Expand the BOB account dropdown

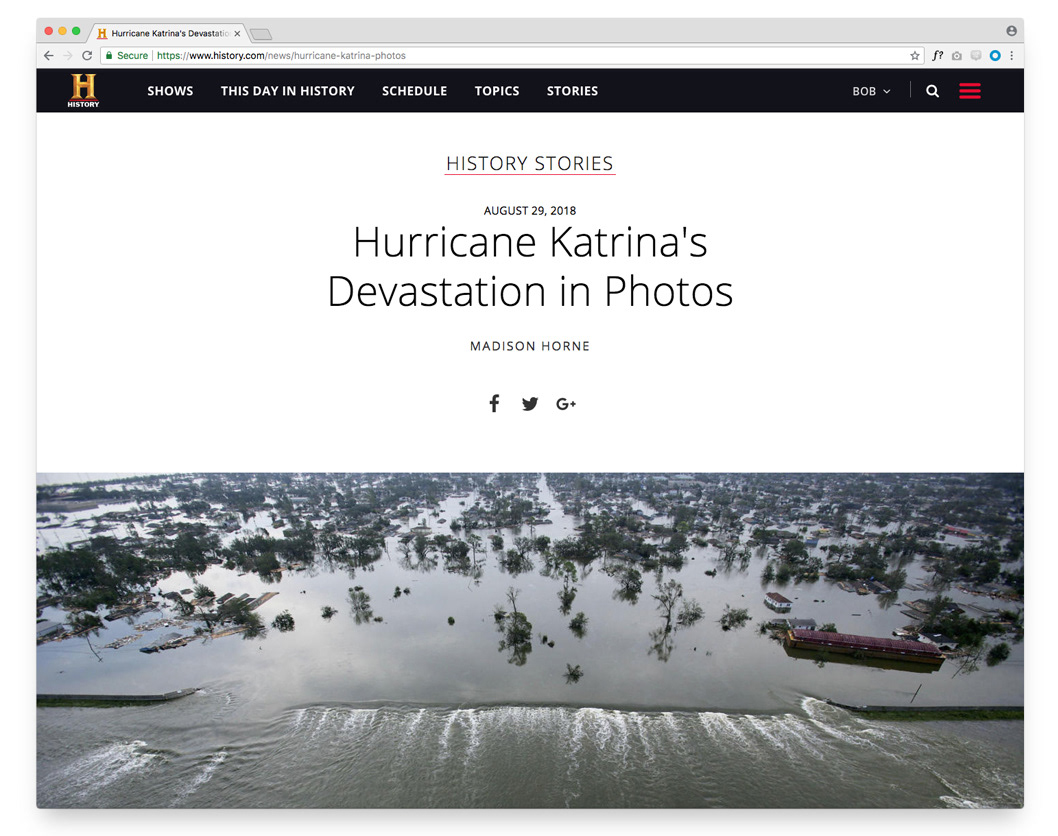pyautogui.click(x=871, y=91)
